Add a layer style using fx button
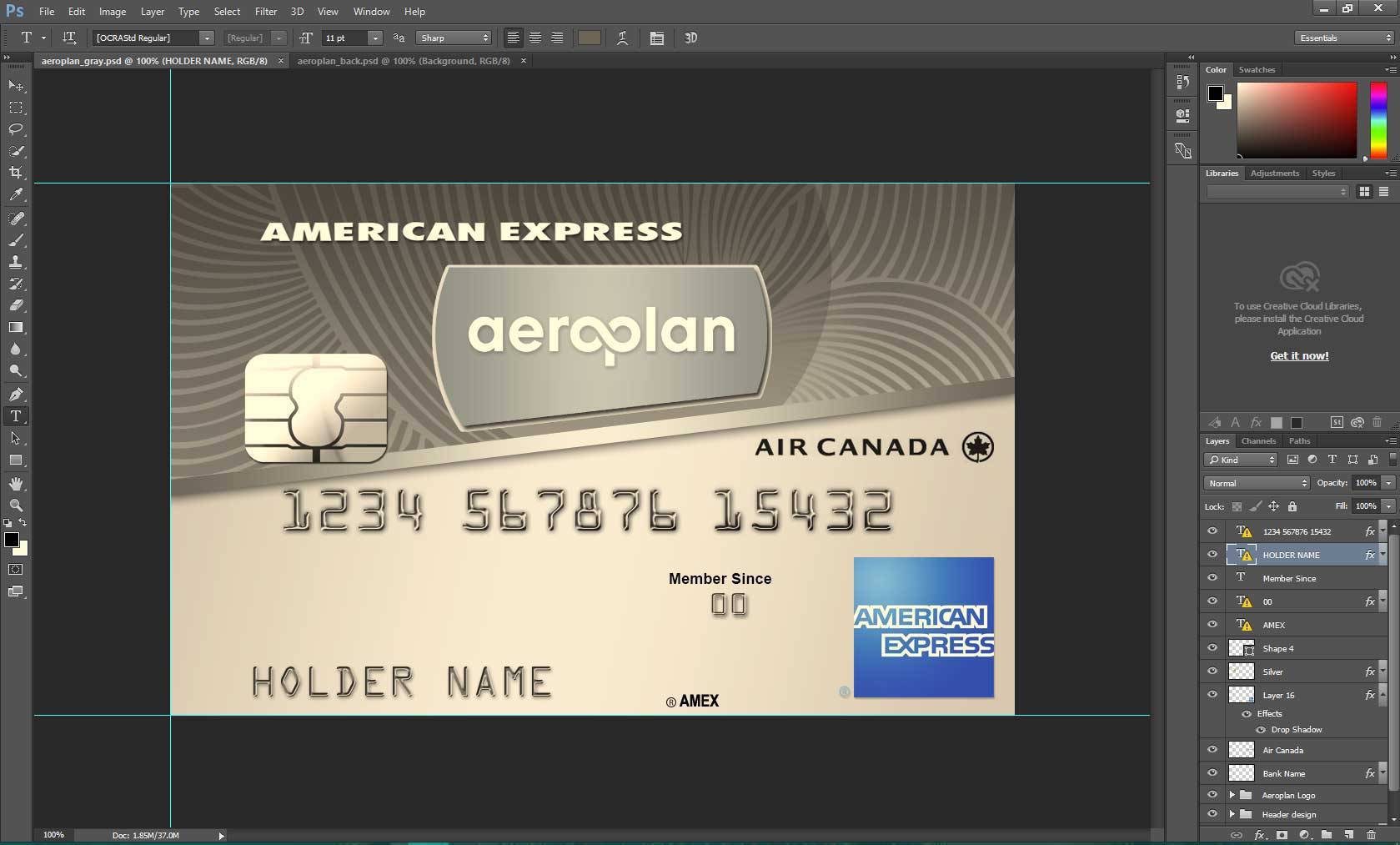This screenshot has height=845, width=1400. click(x=1260, y=834)
